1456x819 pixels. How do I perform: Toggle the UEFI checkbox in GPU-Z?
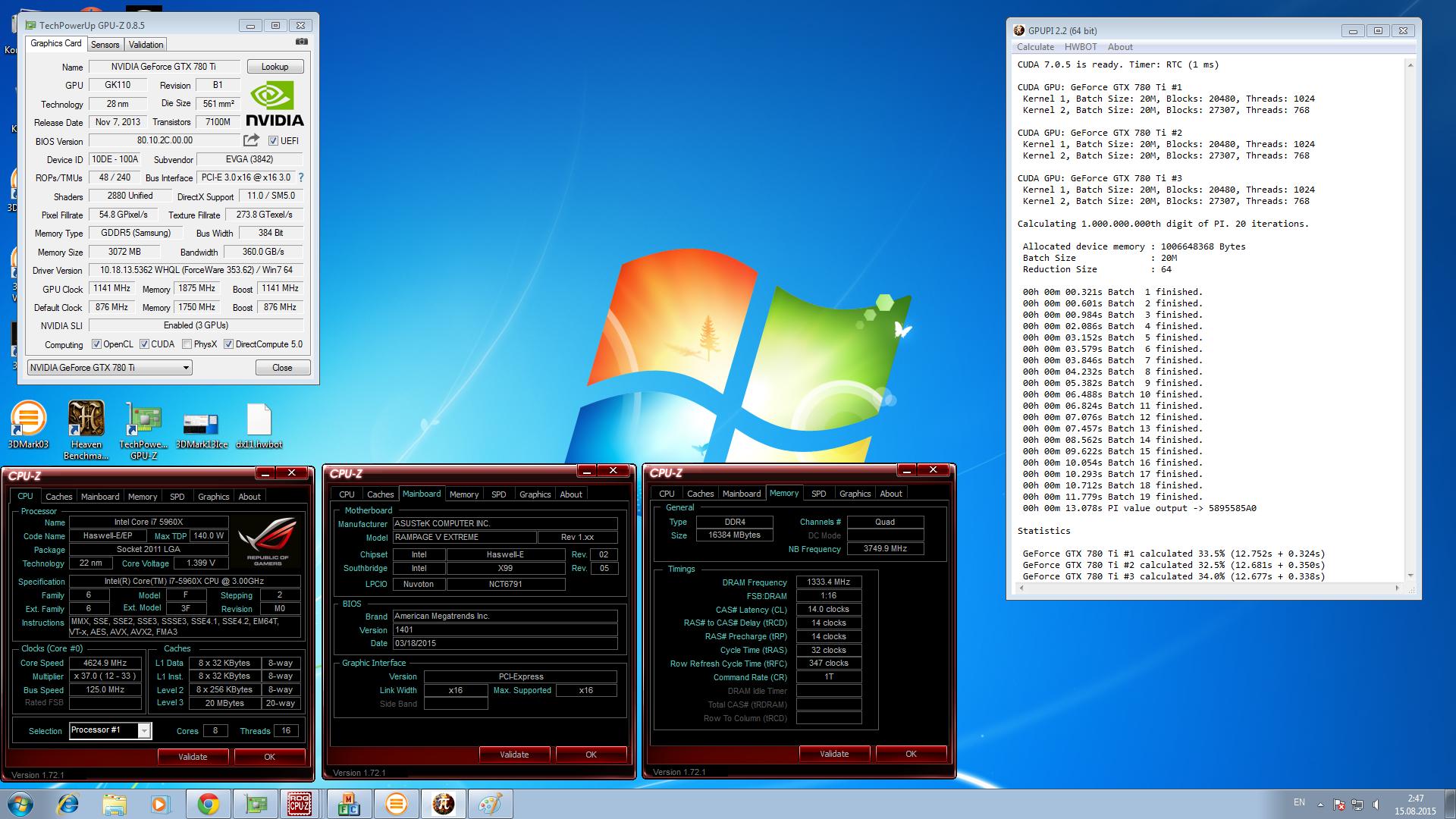pyautogui.click(x=273, y=140)
